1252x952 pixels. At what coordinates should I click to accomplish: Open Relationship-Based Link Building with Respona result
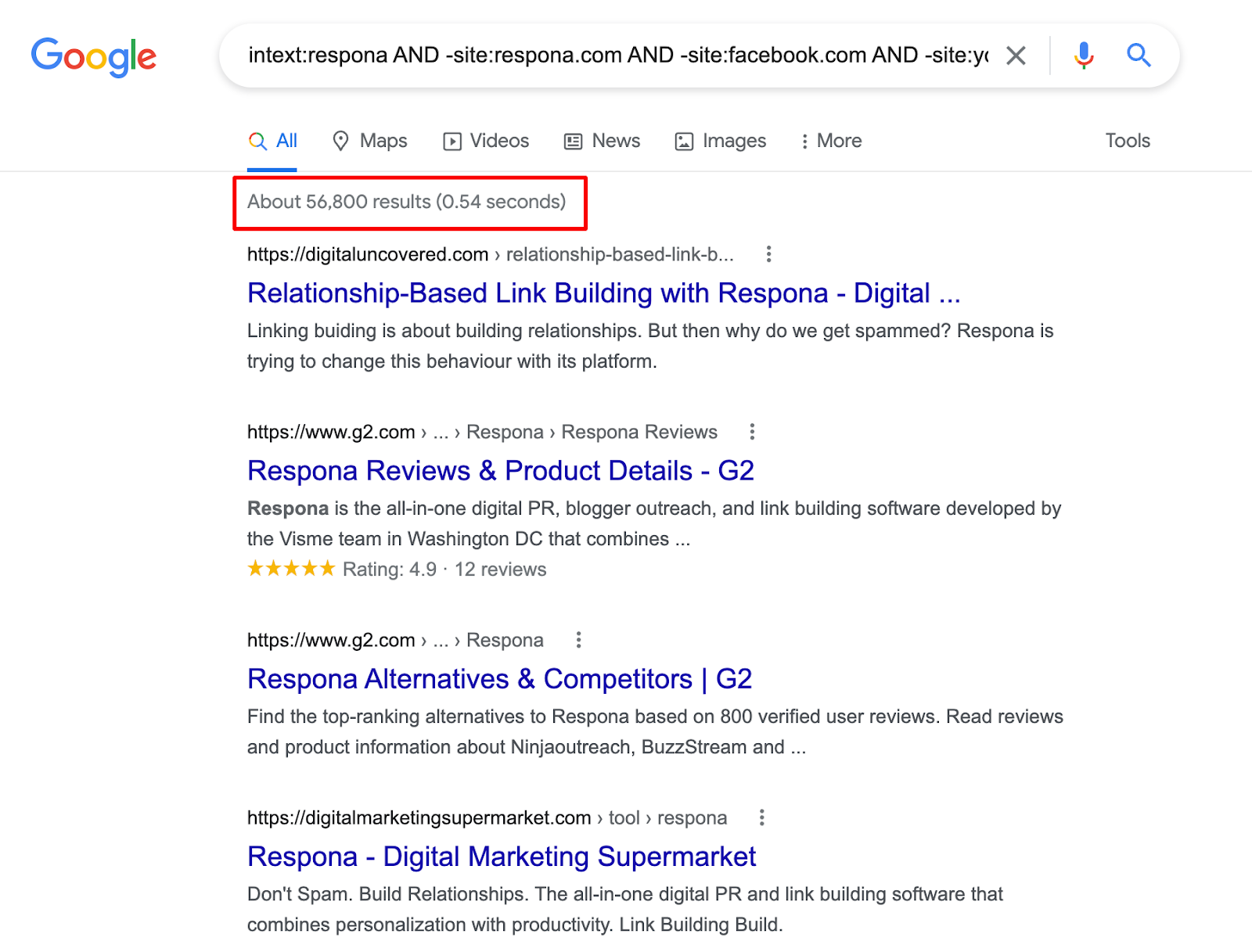(603, 293)
